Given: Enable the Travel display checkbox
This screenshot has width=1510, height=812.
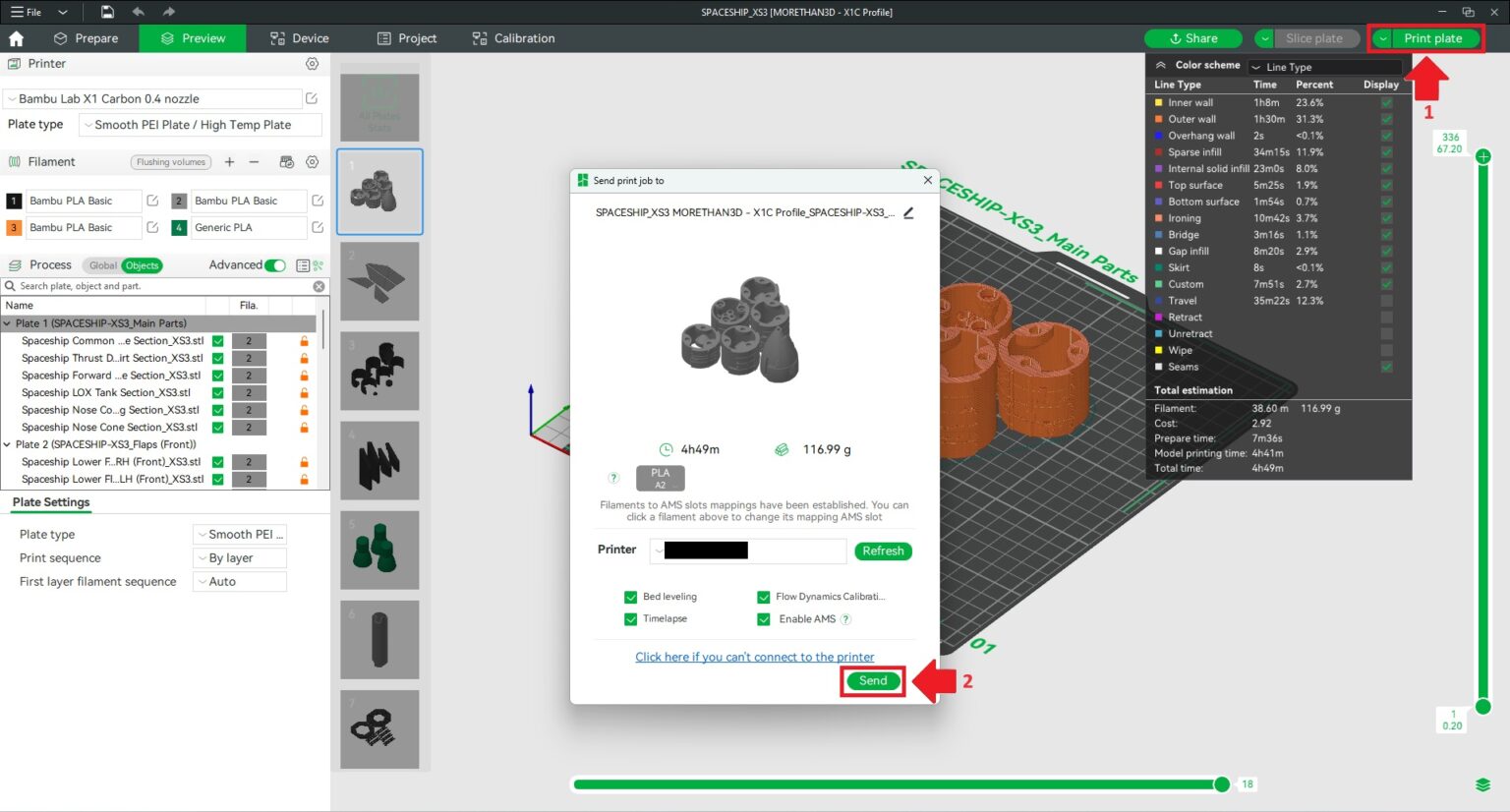Looking at the screenshot, I should point(1386,301).
